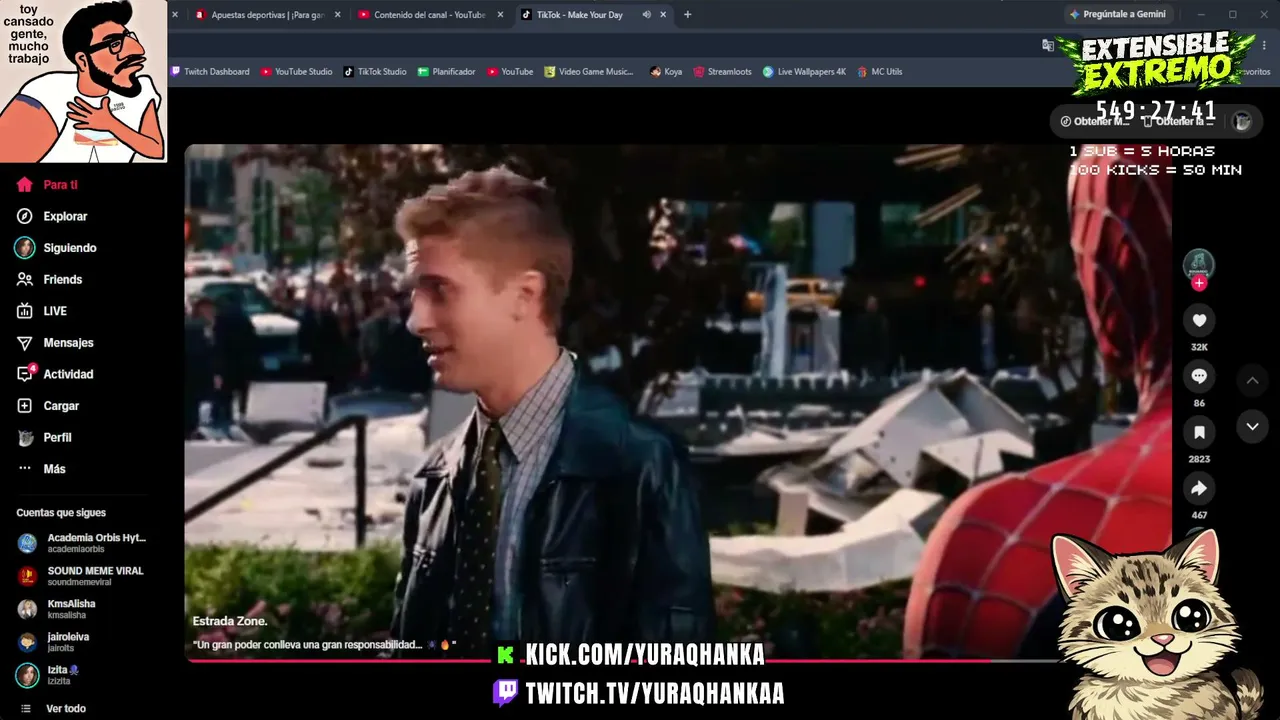
Task: Click Pregúntale a Gemini button
Action: (x=1117, y=15)
